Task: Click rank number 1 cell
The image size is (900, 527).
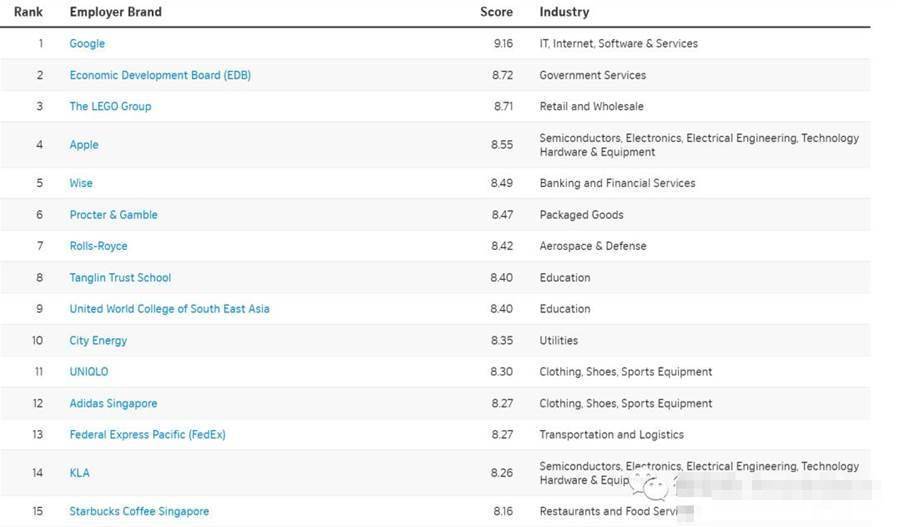Action: [40, 44]
